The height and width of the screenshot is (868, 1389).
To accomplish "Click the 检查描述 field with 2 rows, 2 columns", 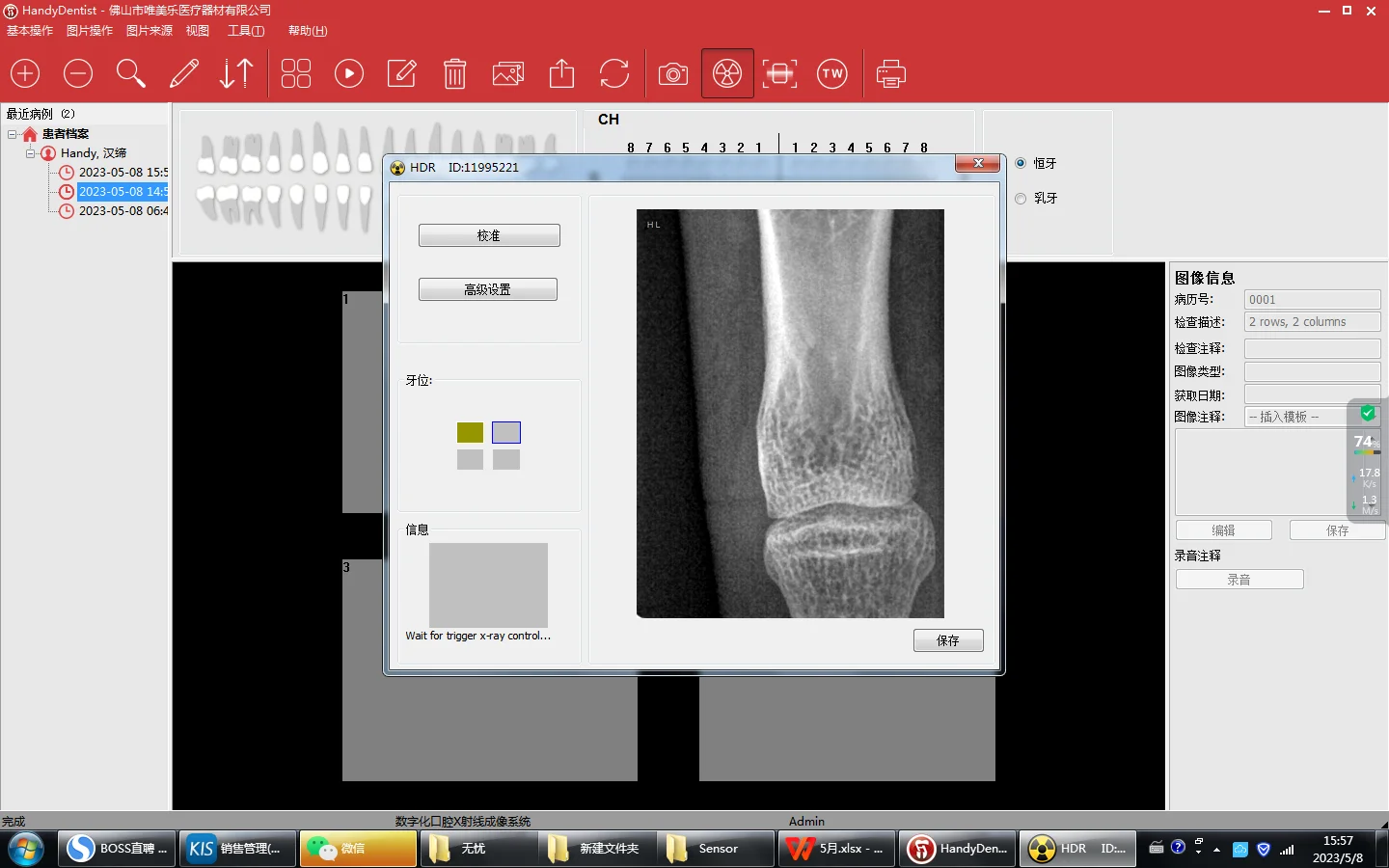I will click(1313, 322).
